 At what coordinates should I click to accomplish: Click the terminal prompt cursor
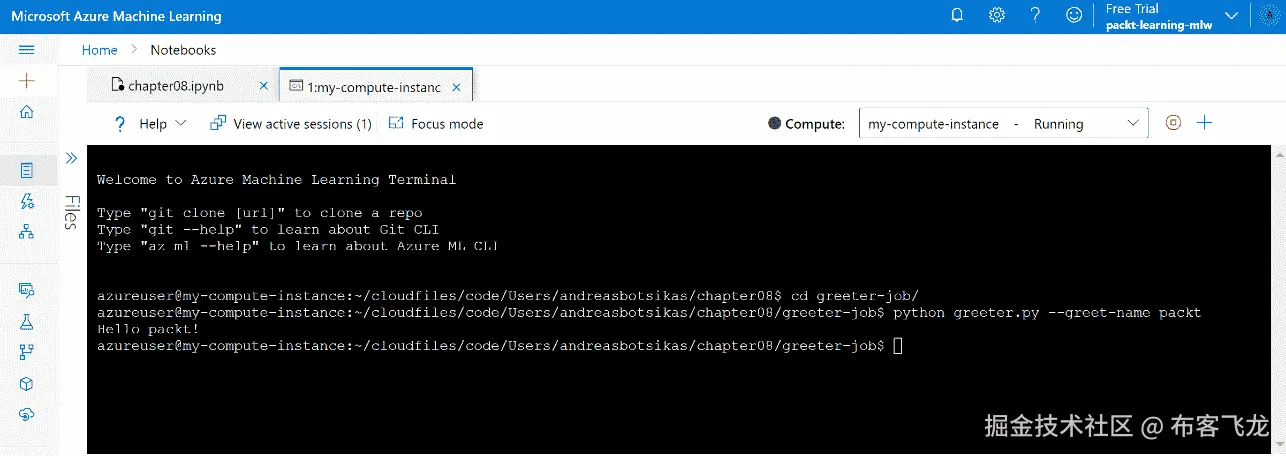click(898, 345)
